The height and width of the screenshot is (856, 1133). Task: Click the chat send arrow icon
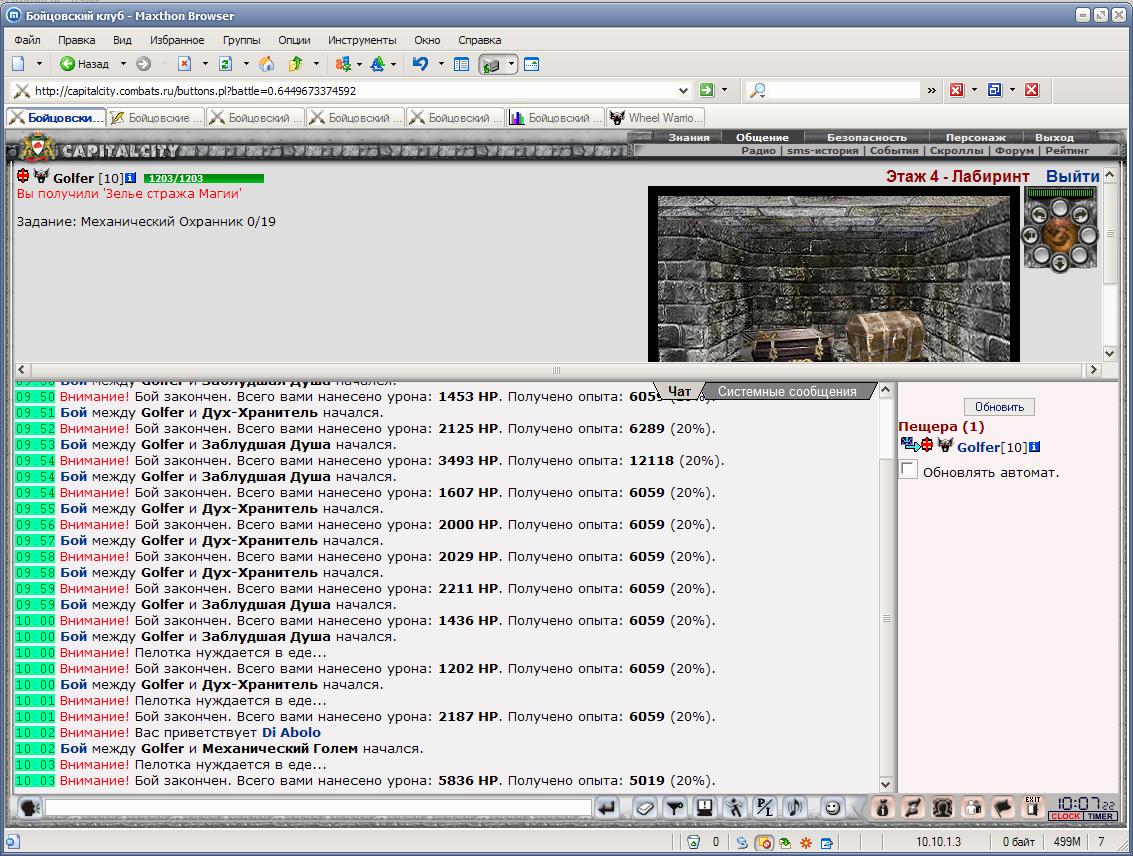(x=607, y=807)
